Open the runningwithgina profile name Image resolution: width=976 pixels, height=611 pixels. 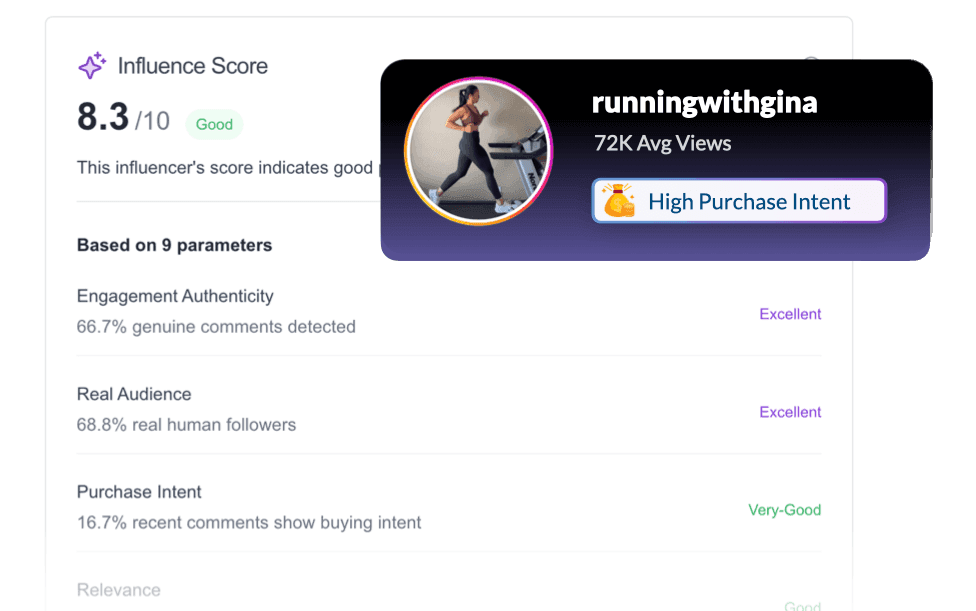(x=703, y=102)
